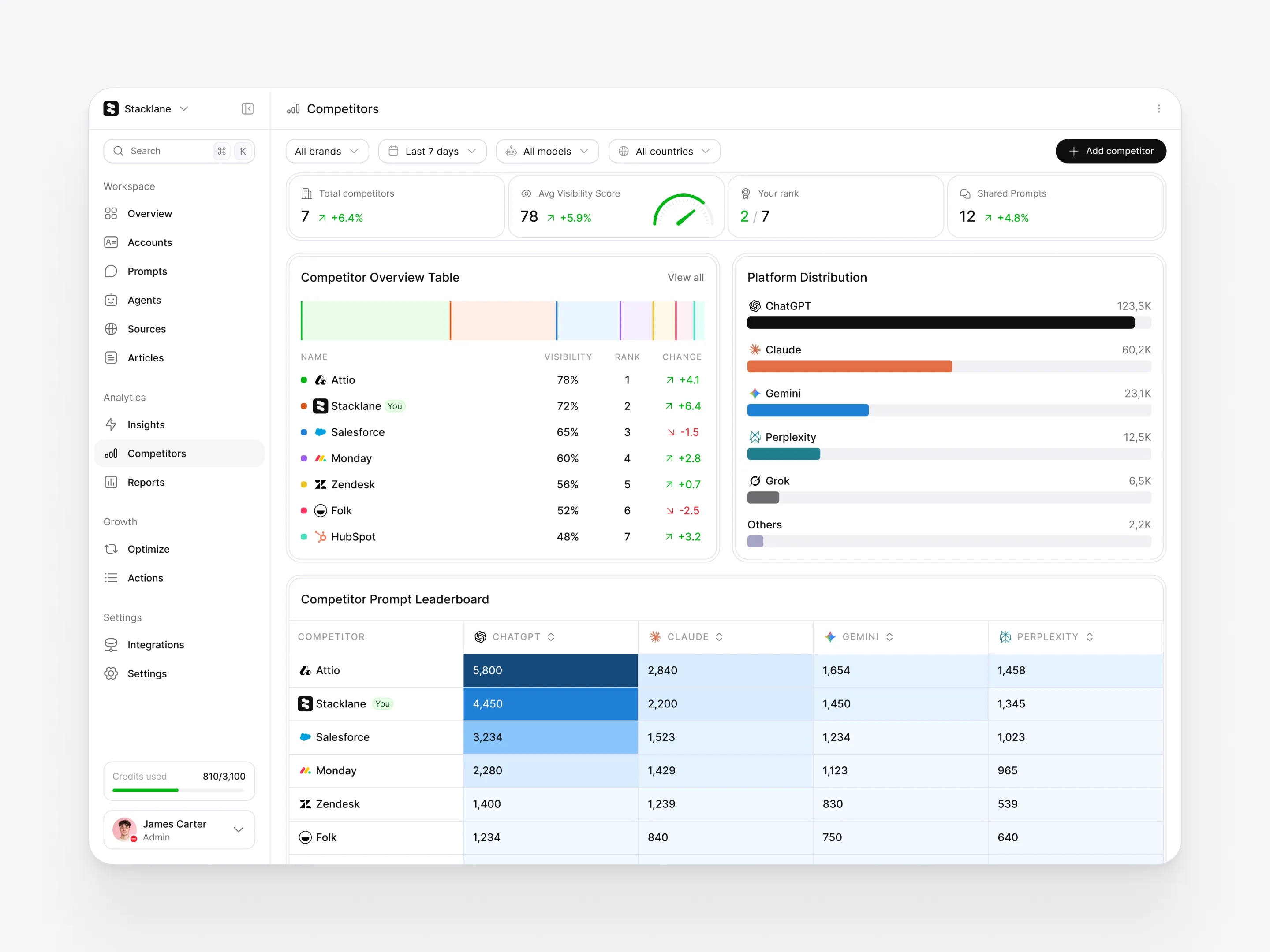Click the Monday row in Prompt Leaderboard
This screenshot has height=952, width=1270.
(x=726, y=771)
